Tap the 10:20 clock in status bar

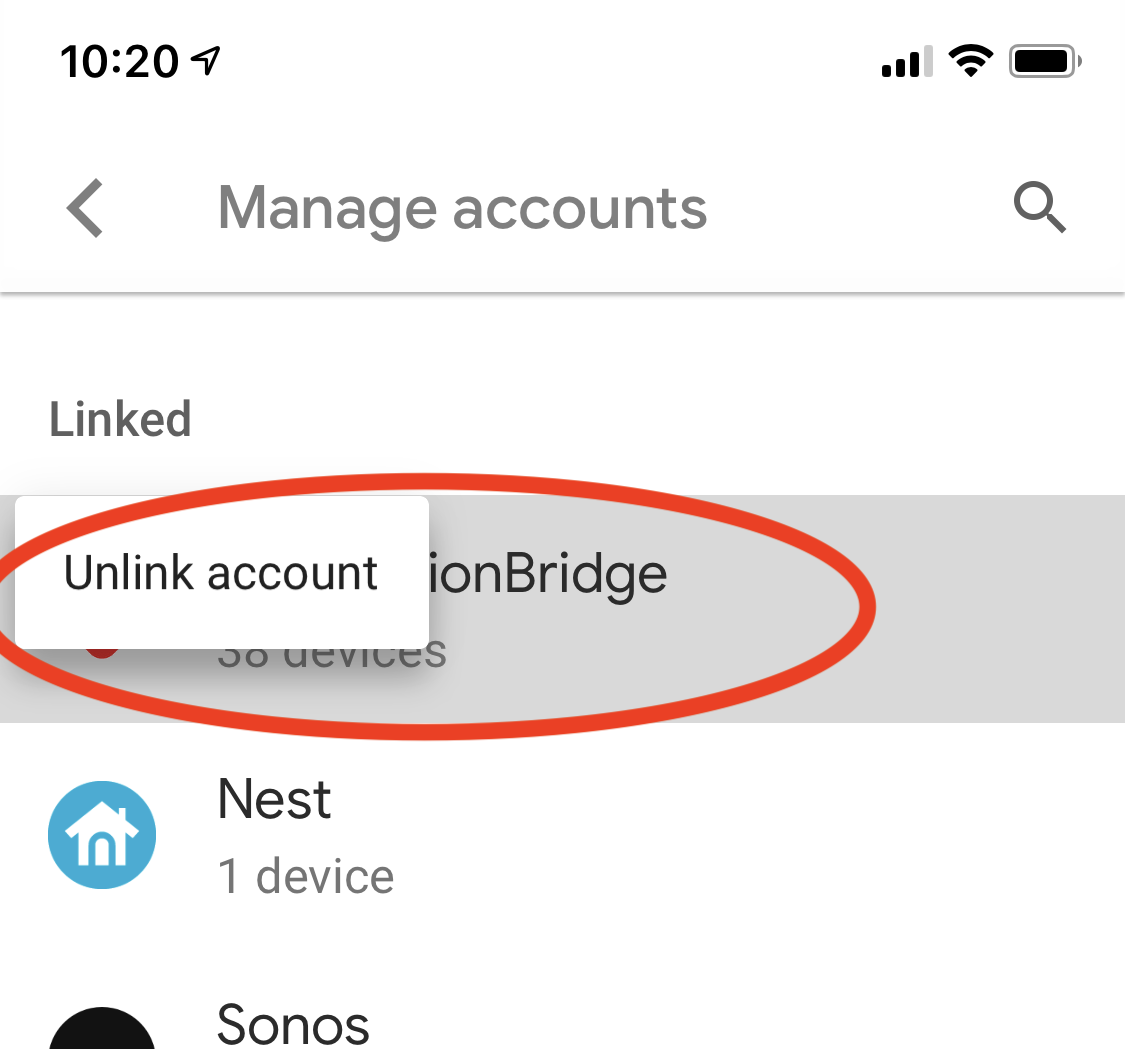[119, 63]
